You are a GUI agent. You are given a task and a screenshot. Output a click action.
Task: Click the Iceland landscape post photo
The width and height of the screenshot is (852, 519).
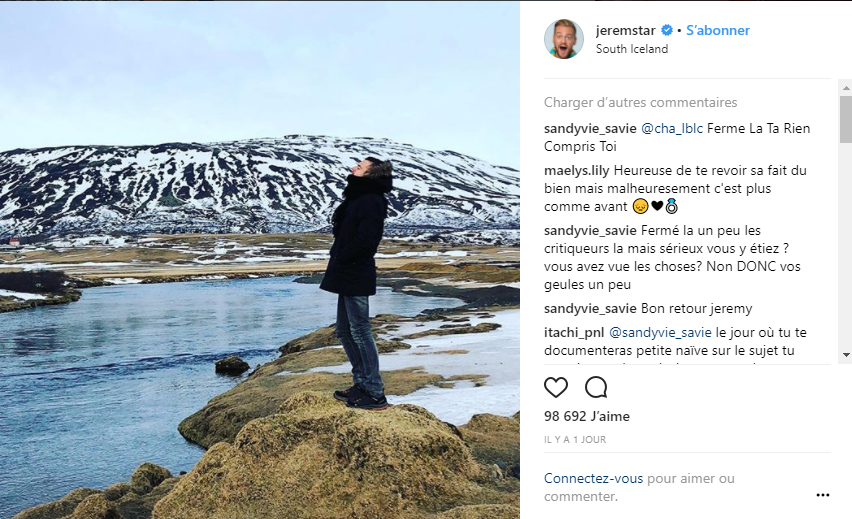pyautogui.click(x=260, y=260)
